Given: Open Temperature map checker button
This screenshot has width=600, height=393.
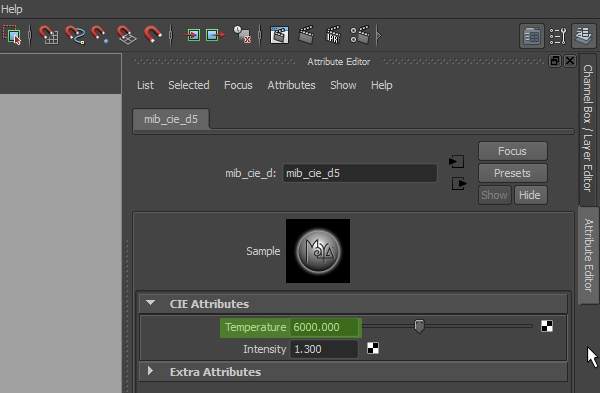Looking at the screenshot, I should click(x=547, y=326).
